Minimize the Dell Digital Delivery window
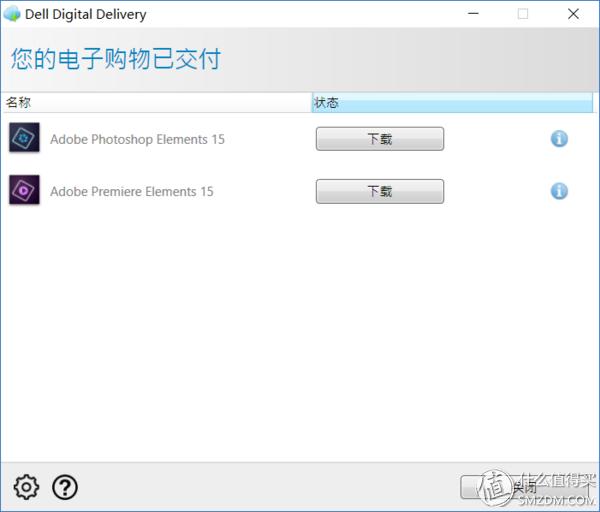 pos(473,14)
